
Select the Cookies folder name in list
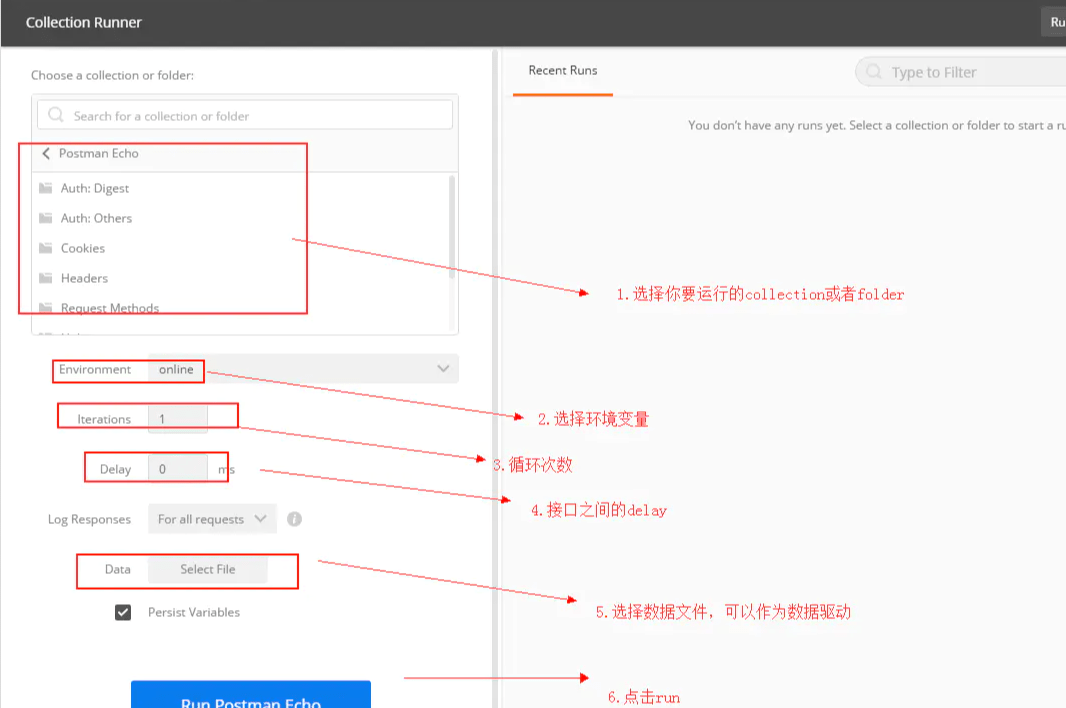pos(83,248)
